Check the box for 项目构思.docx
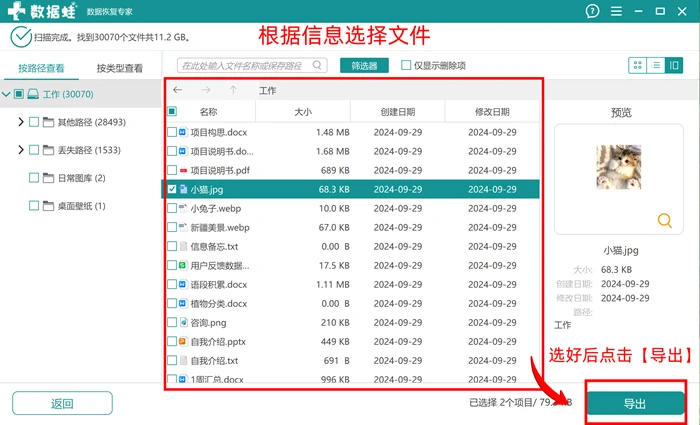 [172, 132]
